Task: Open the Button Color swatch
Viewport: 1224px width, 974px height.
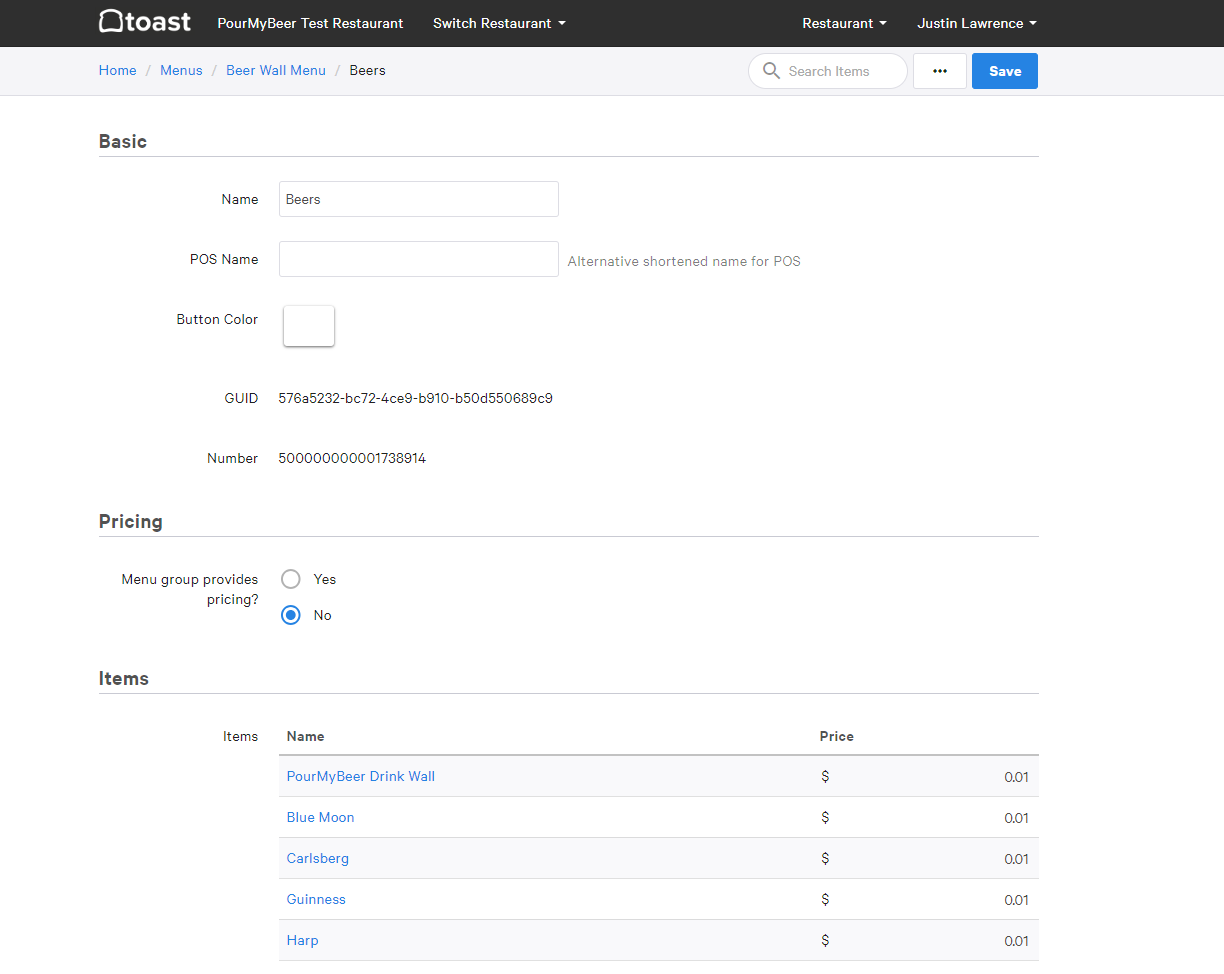Action: pos(309,326)
